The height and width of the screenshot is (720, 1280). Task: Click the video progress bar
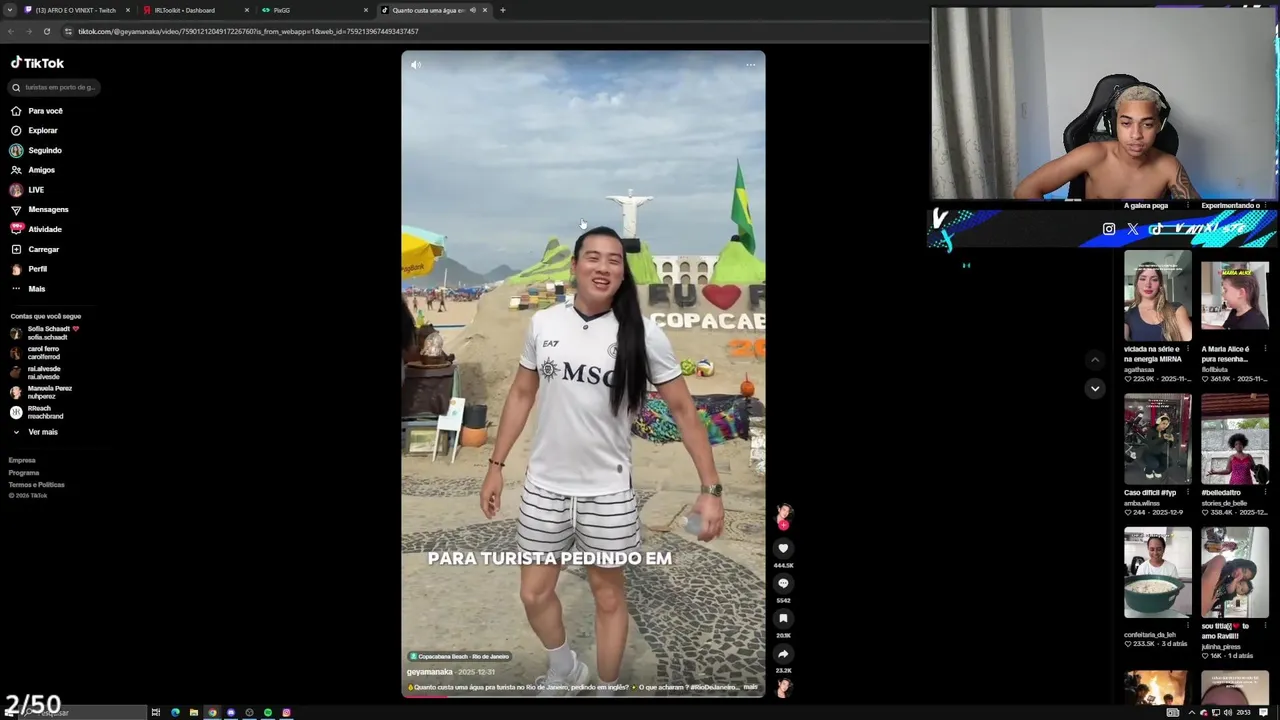(583, 695)
